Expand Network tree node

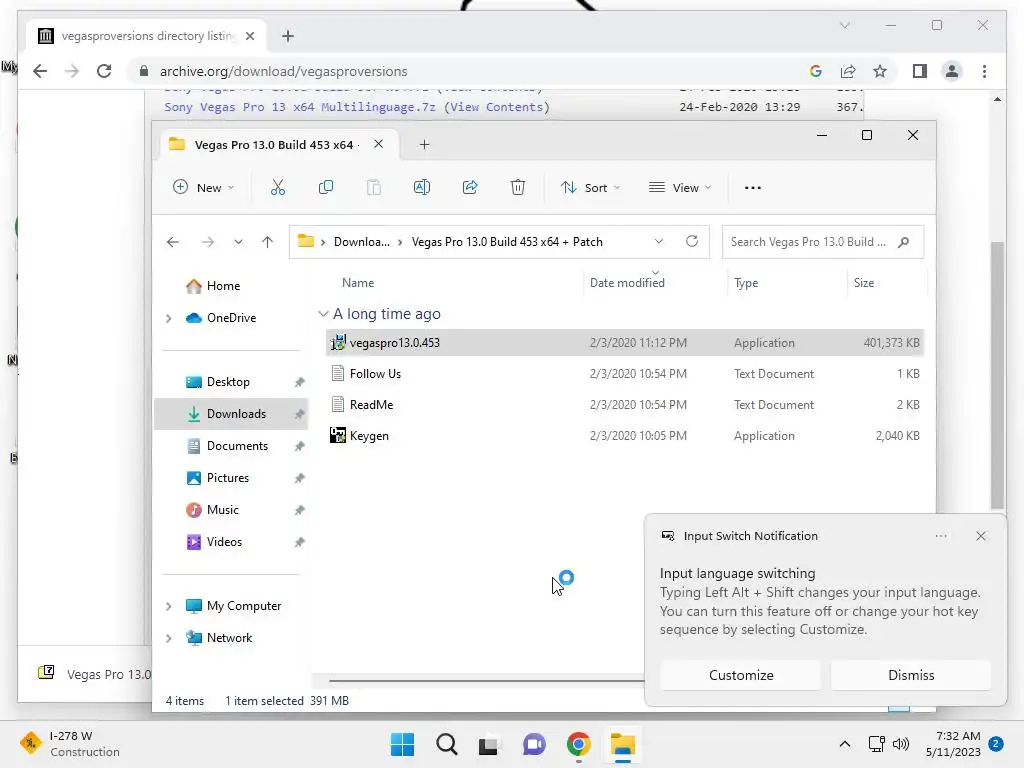[168, 638]
